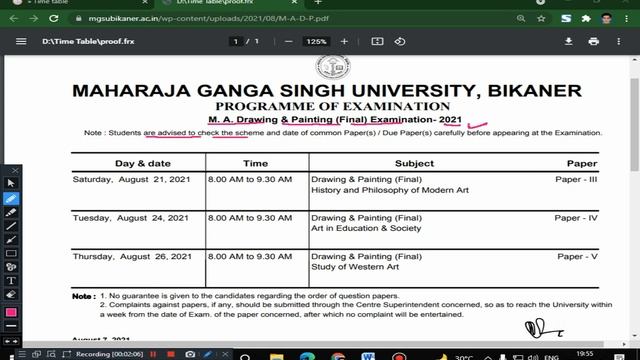Select the cursor pointer annotation tool

11,183
